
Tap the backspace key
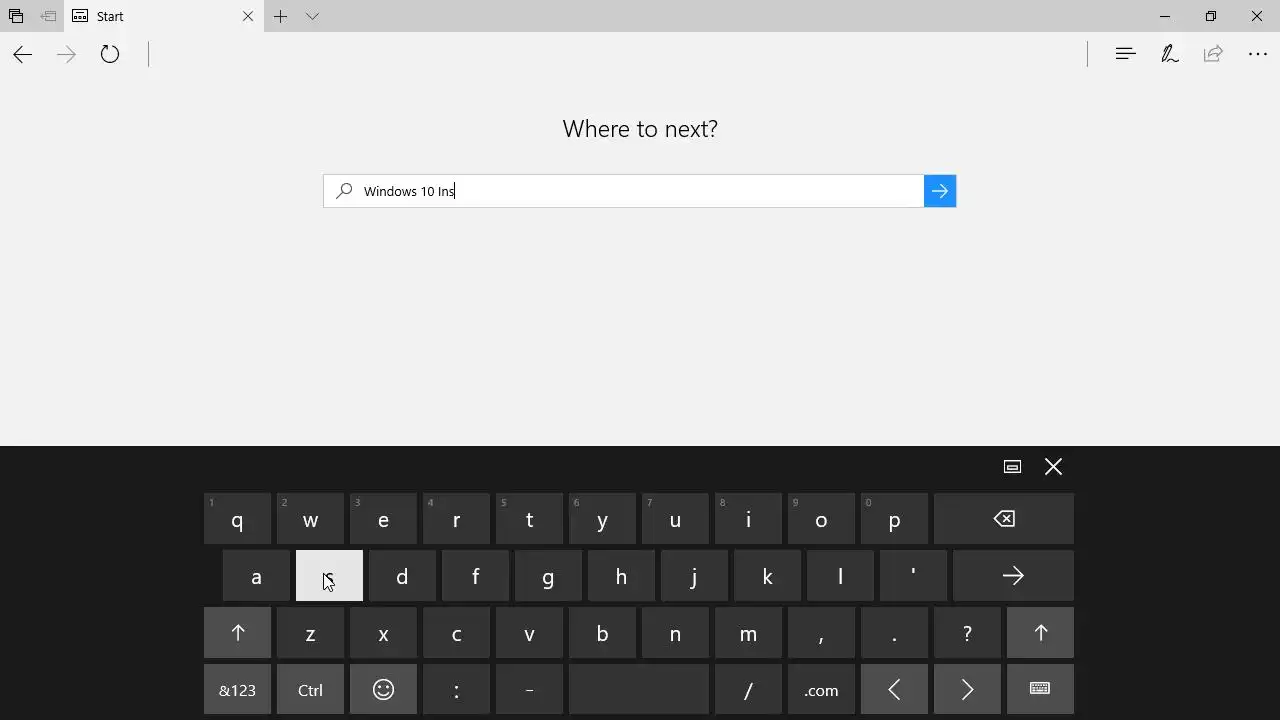(1004, 519)
